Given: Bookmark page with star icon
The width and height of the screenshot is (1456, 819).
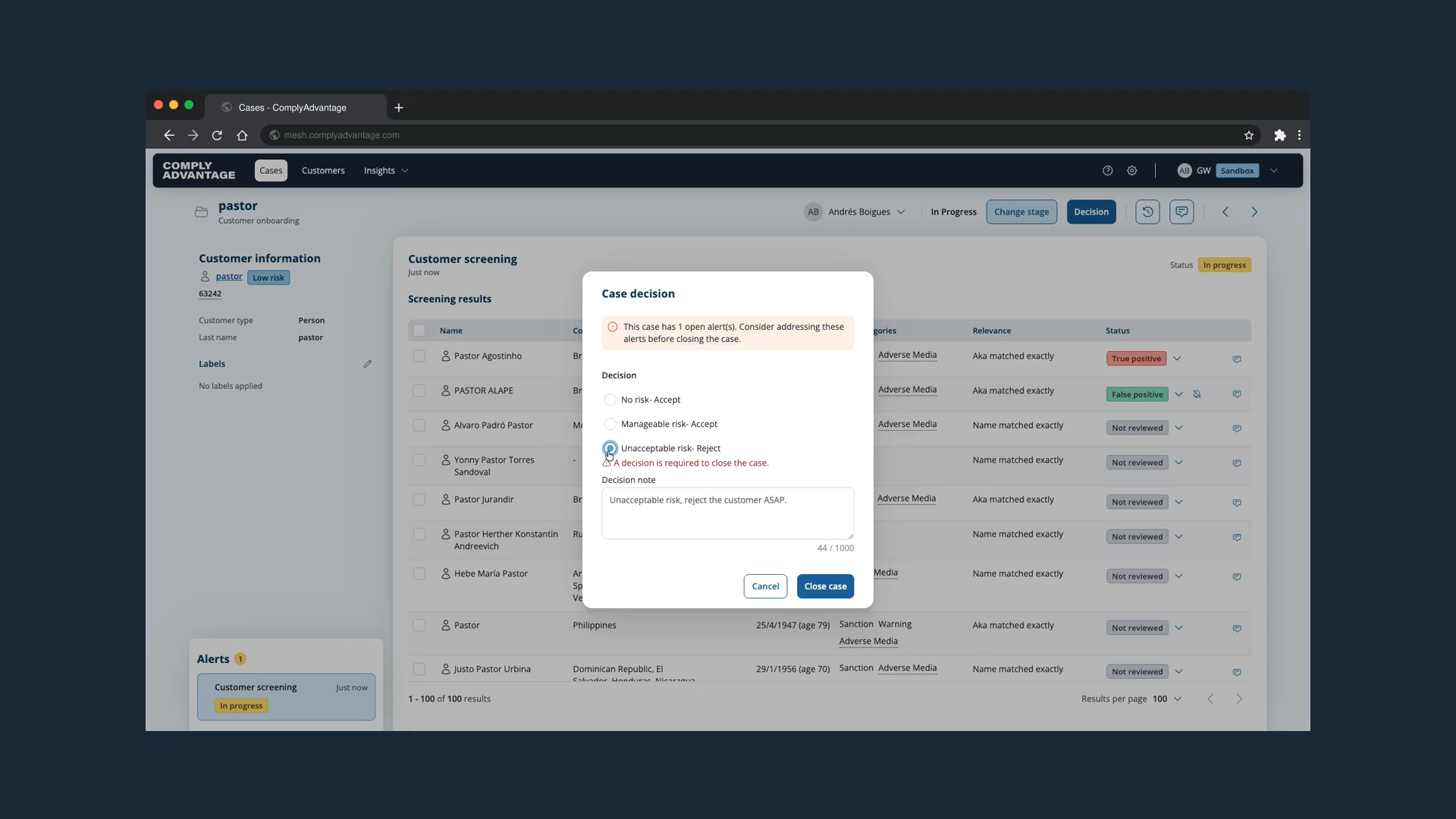Looking at the screenshot, I should click(x=1249, y=135).
